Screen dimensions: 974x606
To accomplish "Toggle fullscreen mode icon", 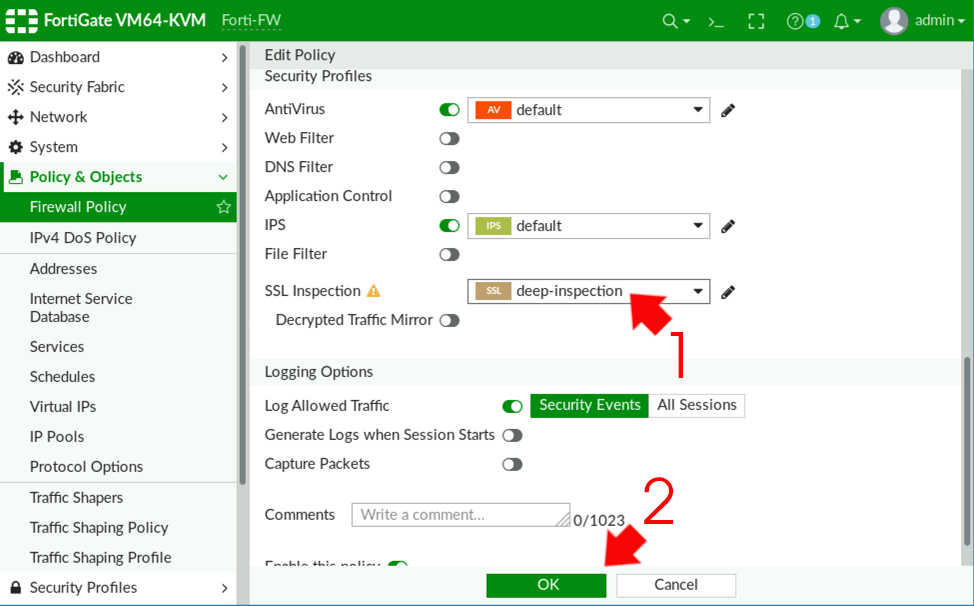I will (x=756, y=22).
